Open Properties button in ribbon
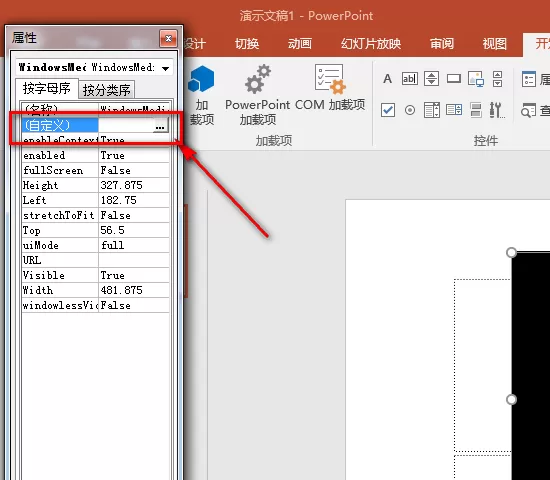Image resolution: width=550 pixels, height=480 pixels. click(x=535, y=79)
